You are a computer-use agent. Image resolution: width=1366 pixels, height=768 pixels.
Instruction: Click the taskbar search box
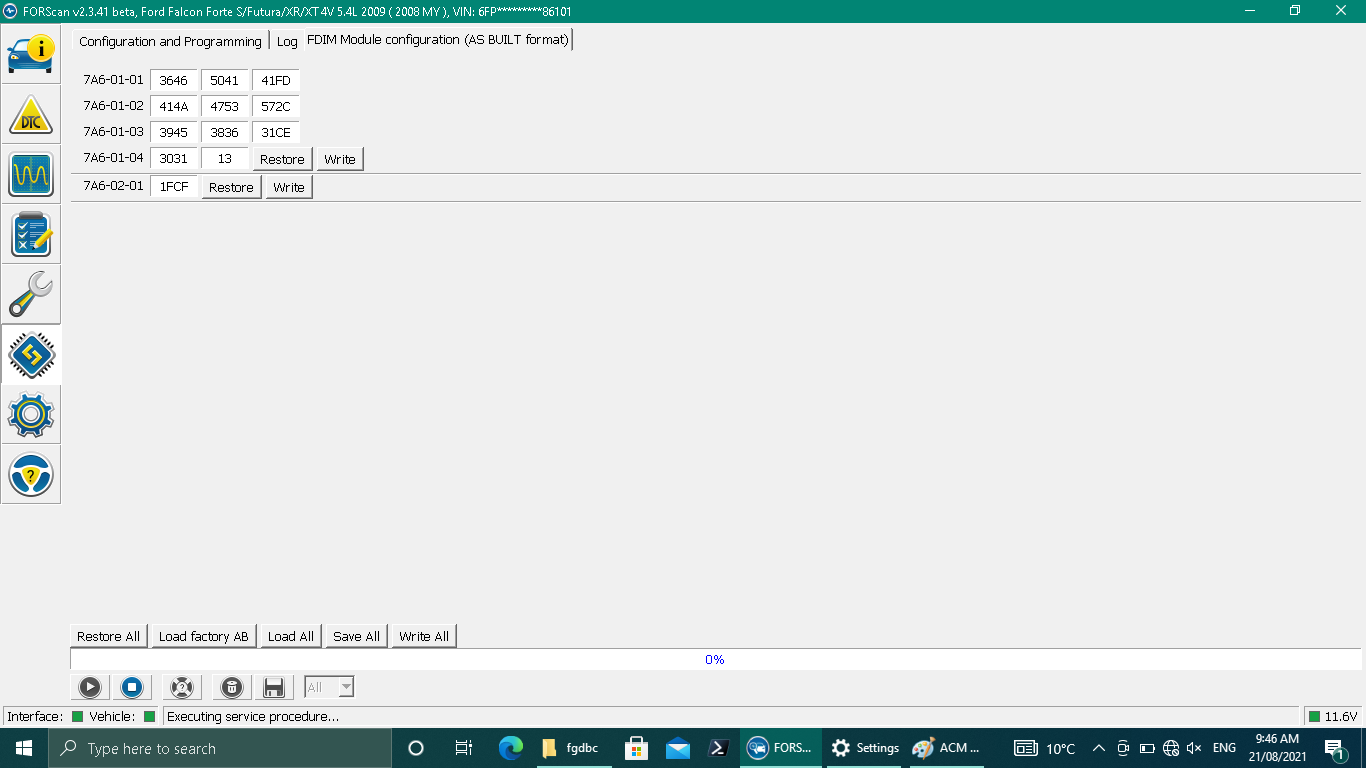pyautogui.click(x=220, y=748)
